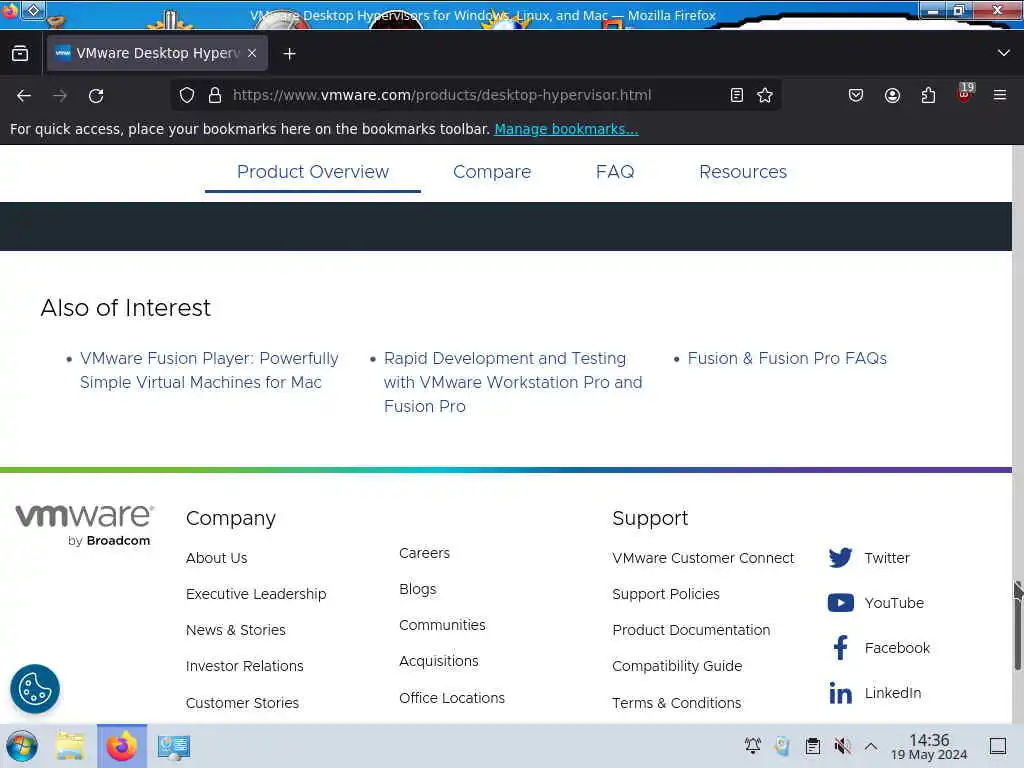Click the vertical page scrollbar thumb

tap(1017, 626)
